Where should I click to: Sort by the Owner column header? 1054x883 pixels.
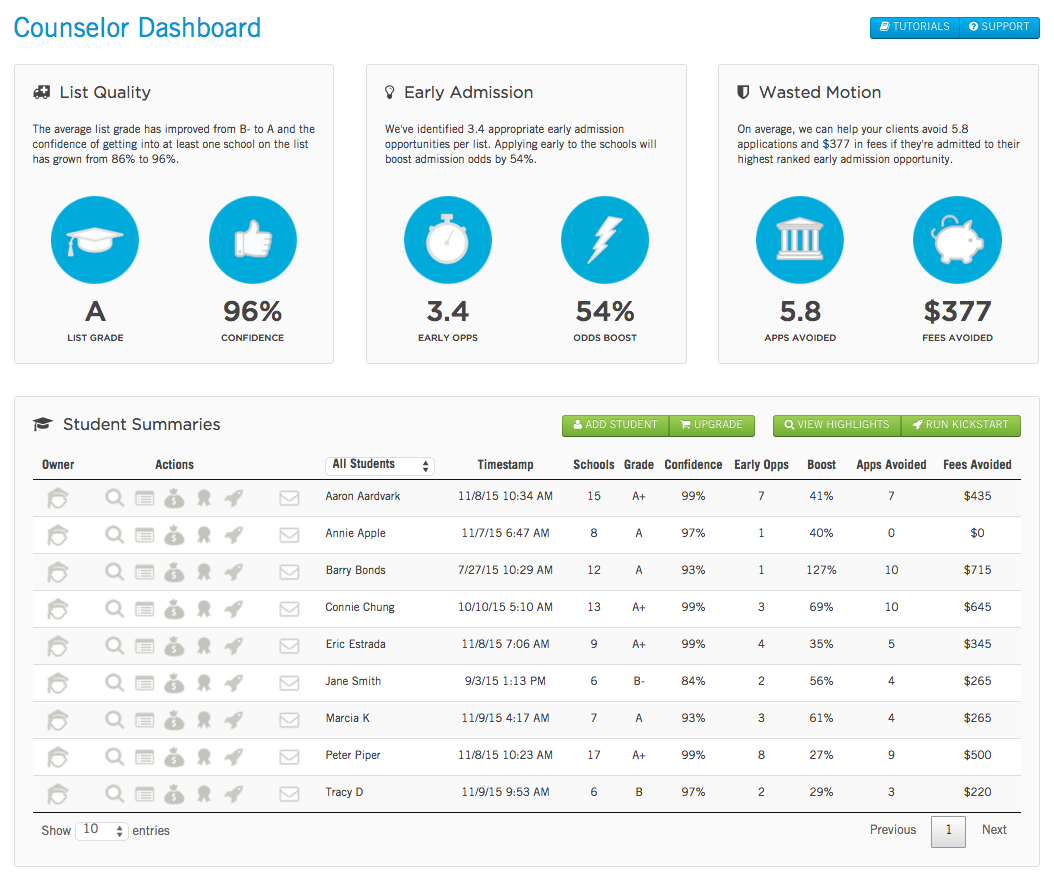point(58,464)
